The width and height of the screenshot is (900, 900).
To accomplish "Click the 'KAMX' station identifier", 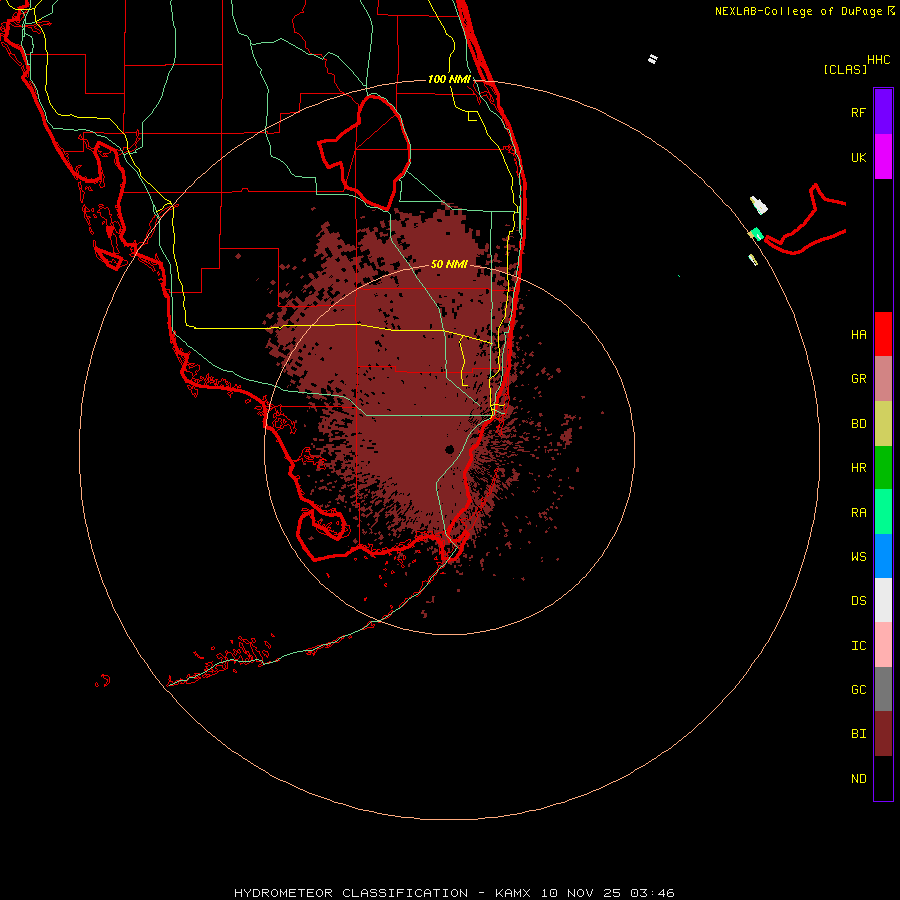I will point(513,893).
